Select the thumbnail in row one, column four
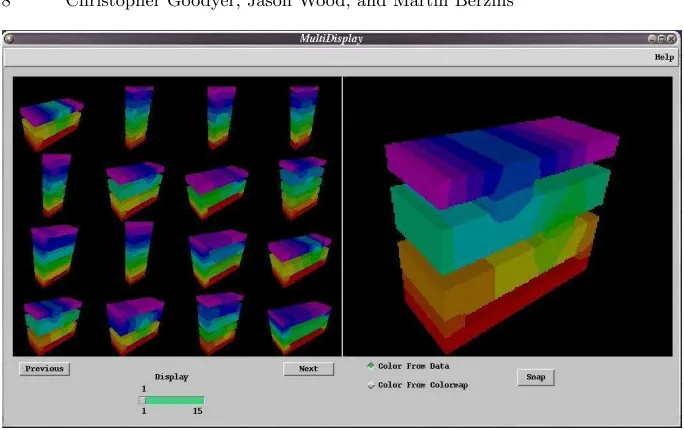 [x=304, y=117]
